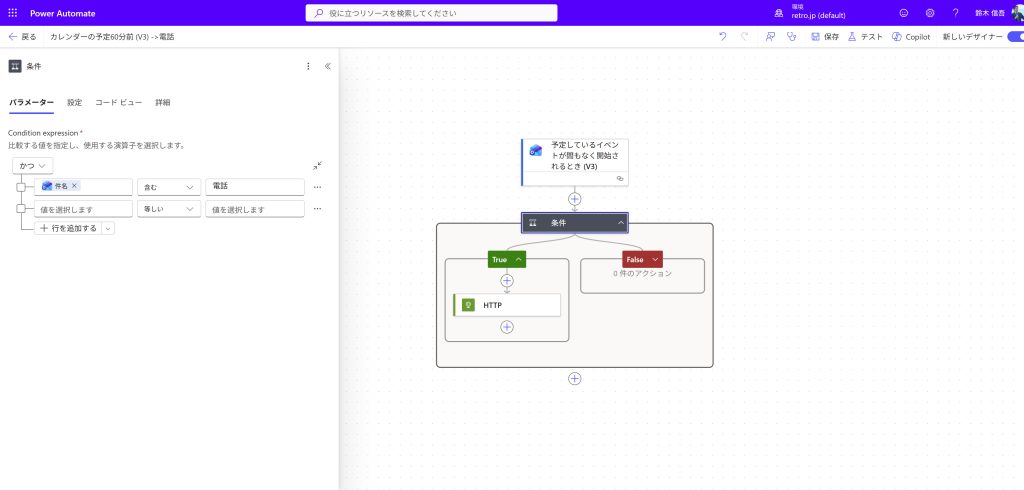Open the かつ logical operator dropdown
The width and height of the screenshot is (1024, 490).
coord(33,166)
